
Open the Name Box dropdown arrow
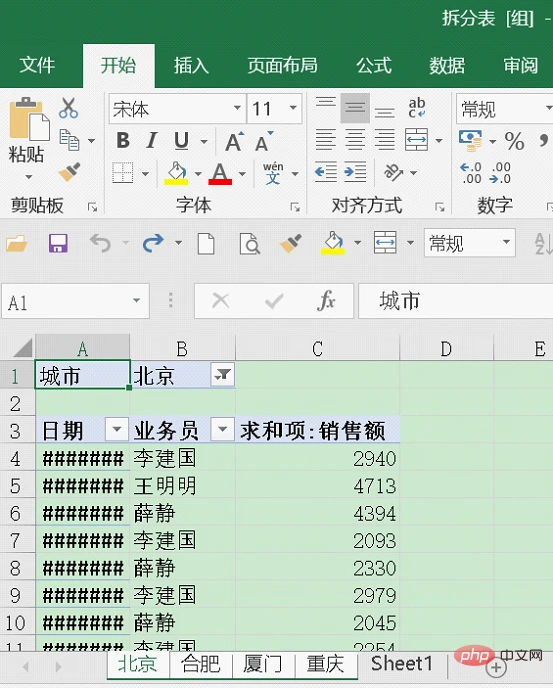pyautogui.click(x=136, y=301)
